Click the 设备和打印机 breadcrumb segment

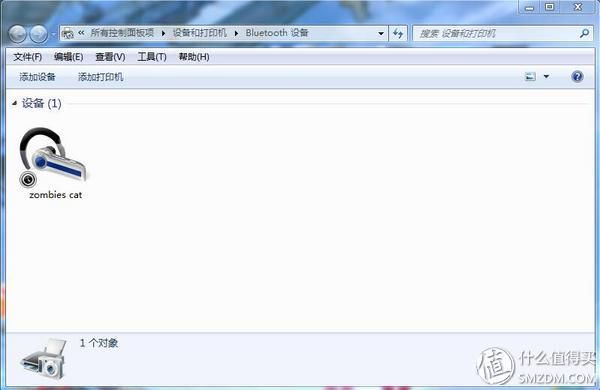pyautogui.click(x=199, y=33)
